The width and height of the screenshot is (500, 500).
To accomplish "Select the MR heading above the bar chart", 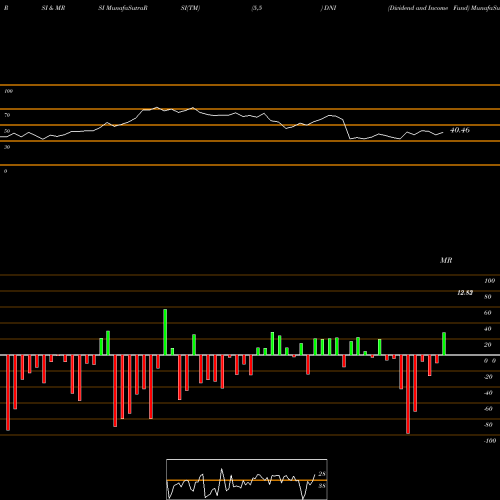I will point(446,260).
